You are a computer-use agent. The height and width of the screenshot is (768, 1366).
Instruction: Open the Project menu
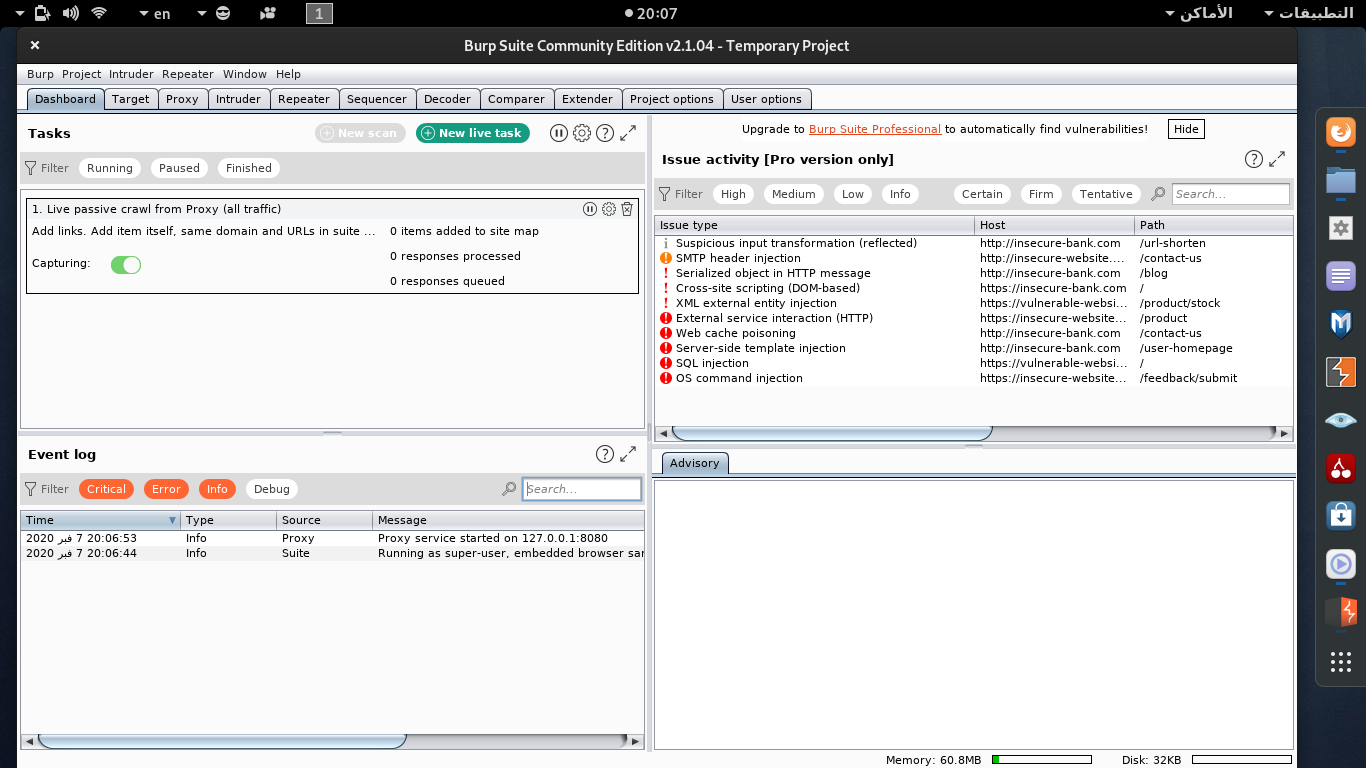pos(82,74)
